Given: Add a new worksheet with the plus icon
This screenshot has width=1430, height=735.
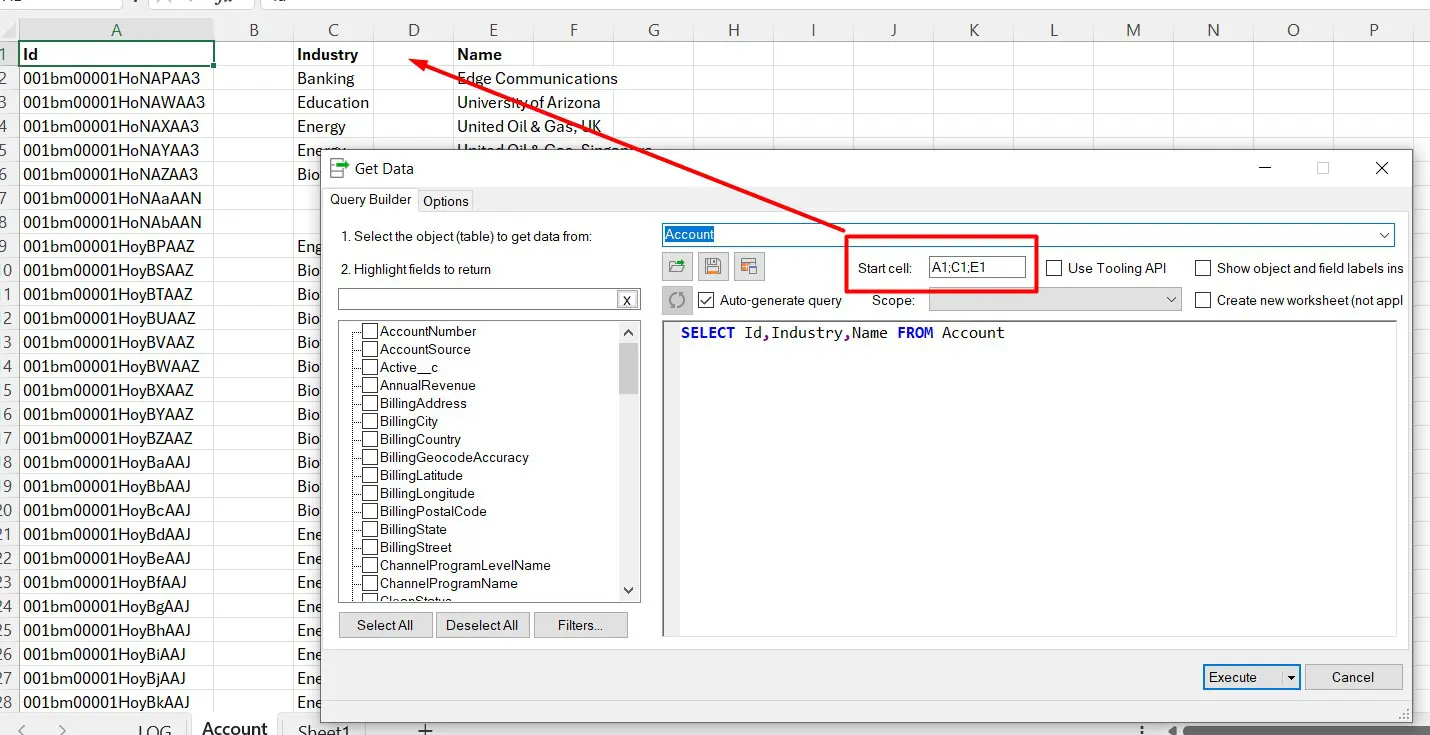Looking at the screenshot, I should [424, 729].
